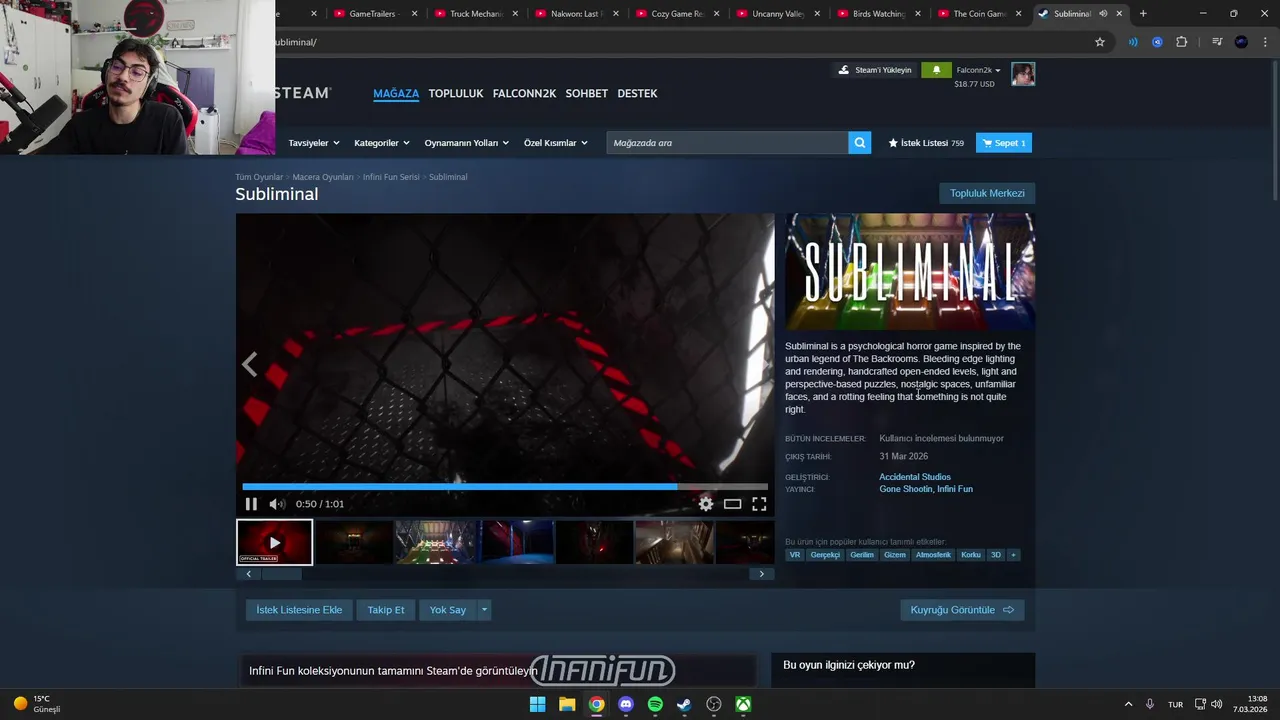Image resolution: width=1280 pixels, height=720 pixels.
Task: Click the Steam'i Yükleyin install button
Action: click(x=875, y=70)
